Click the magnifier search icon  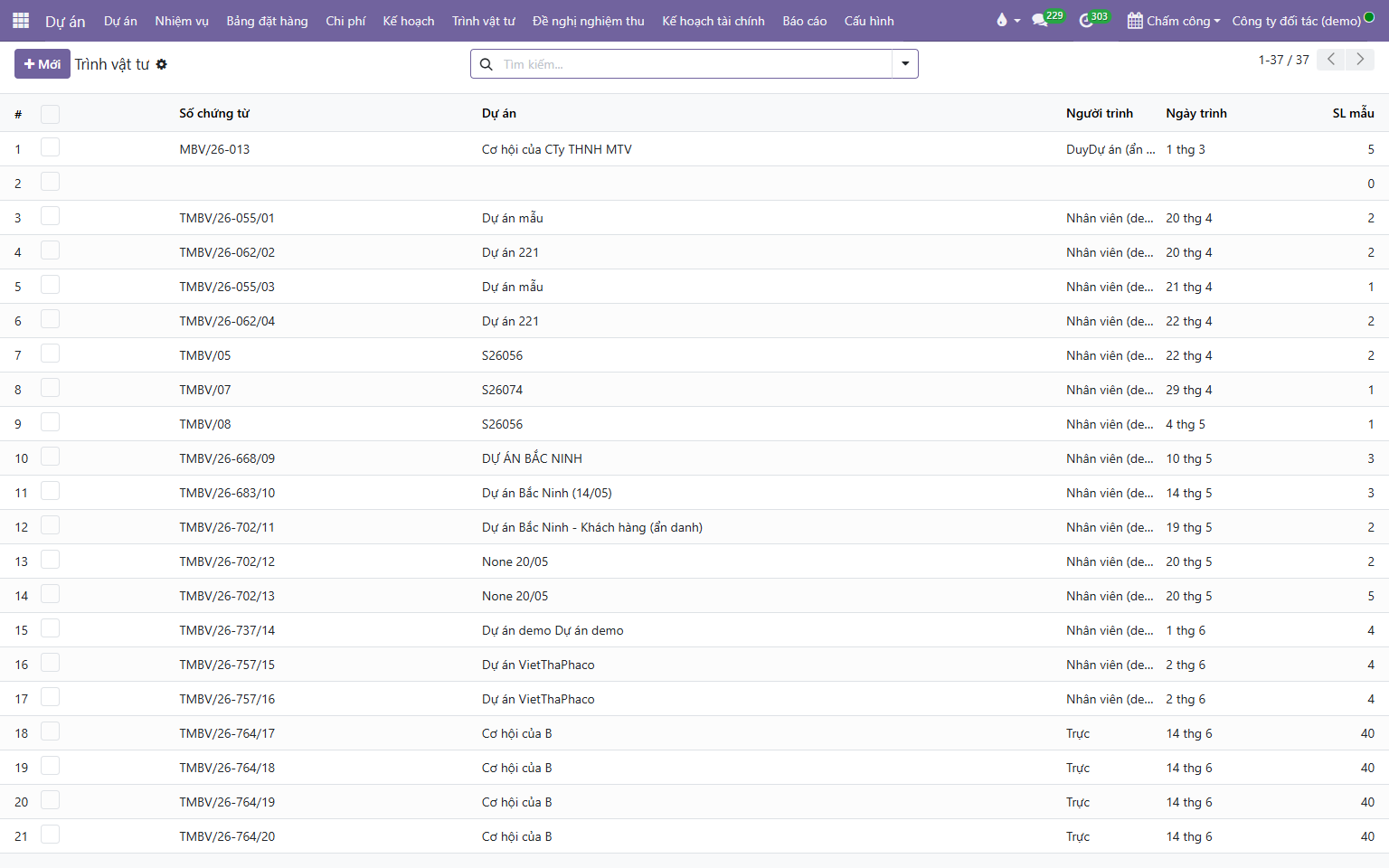[486, 64]
